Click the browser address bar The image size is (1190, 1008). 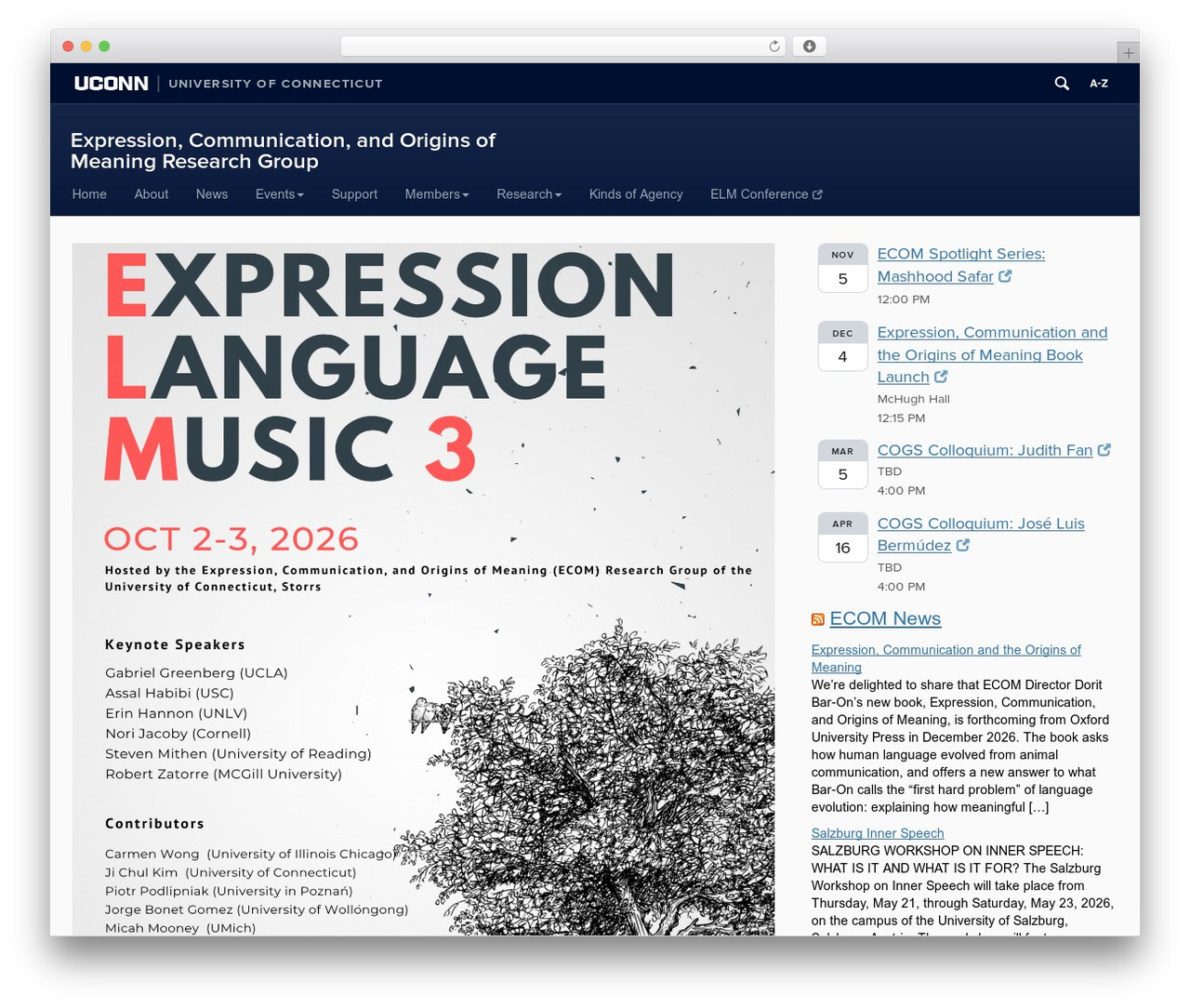click(x=562, y=46)
